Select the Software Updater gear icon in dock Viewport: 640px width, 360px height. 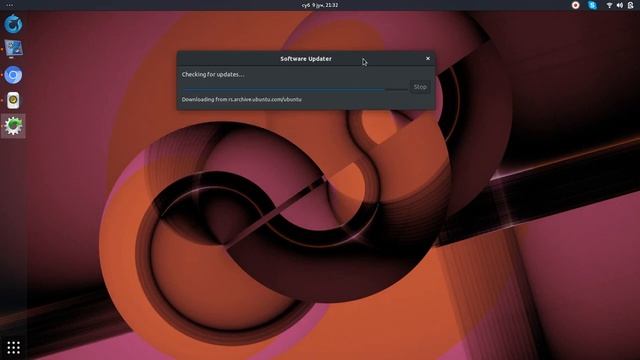tap(13, 126)
